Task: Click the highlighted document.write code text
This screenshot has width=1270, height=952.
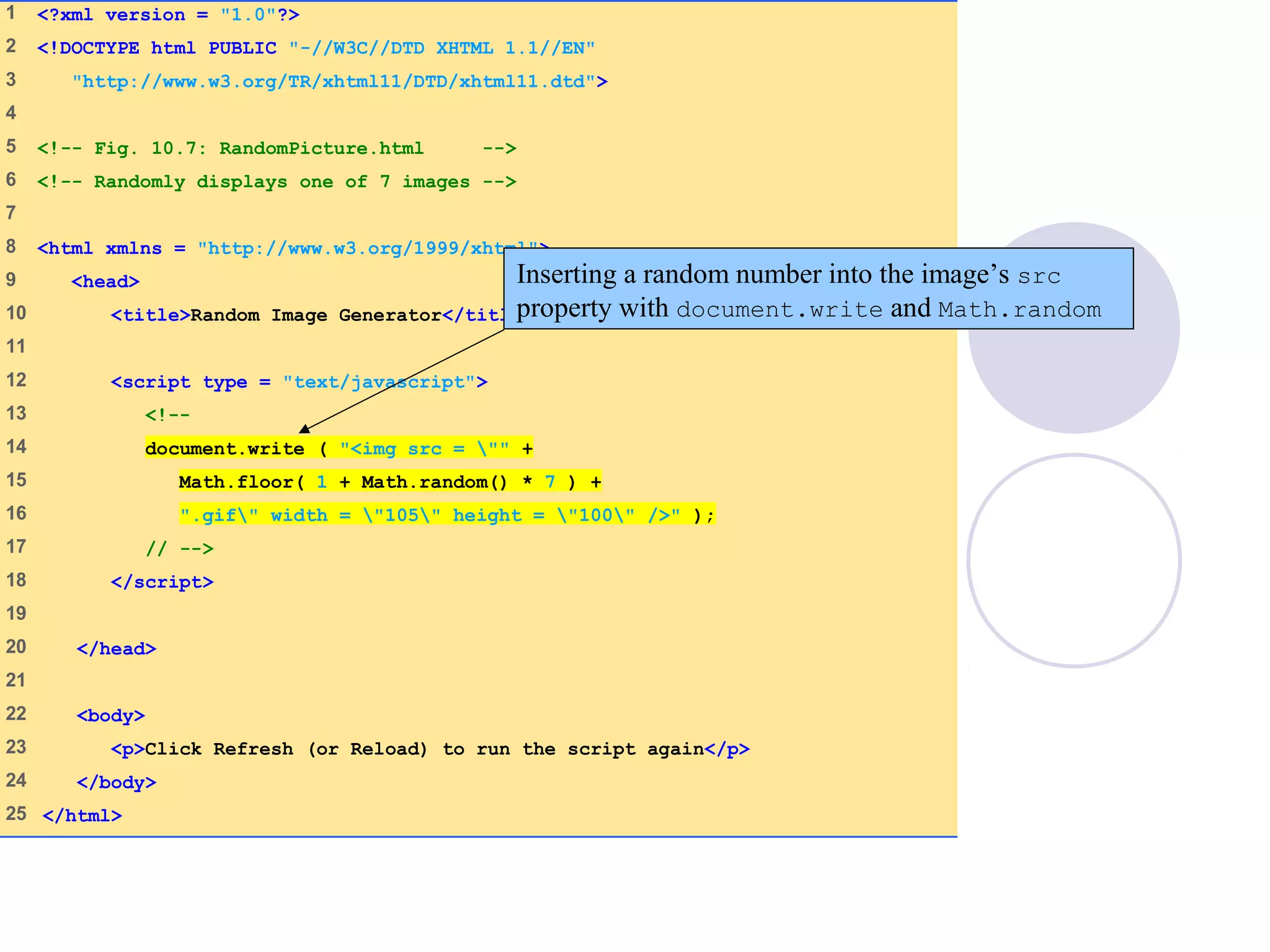Action: 224,449
